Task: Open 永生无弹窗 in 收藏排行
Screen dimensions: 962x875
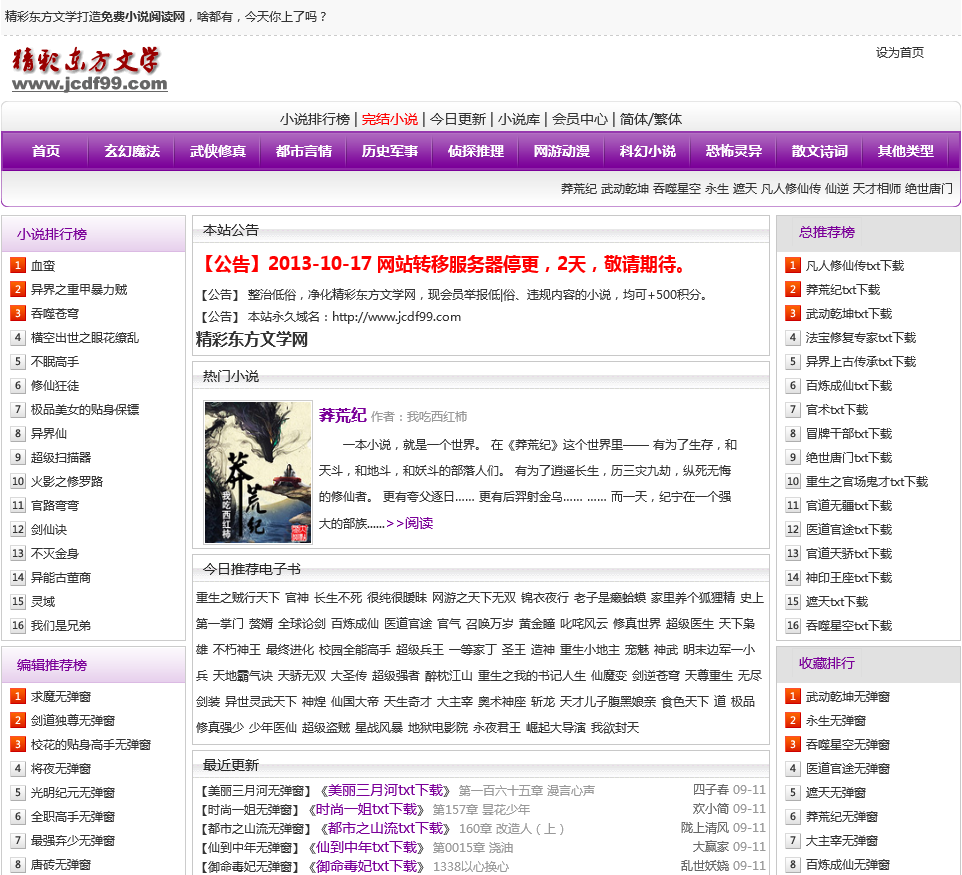Action: point(835,720)
